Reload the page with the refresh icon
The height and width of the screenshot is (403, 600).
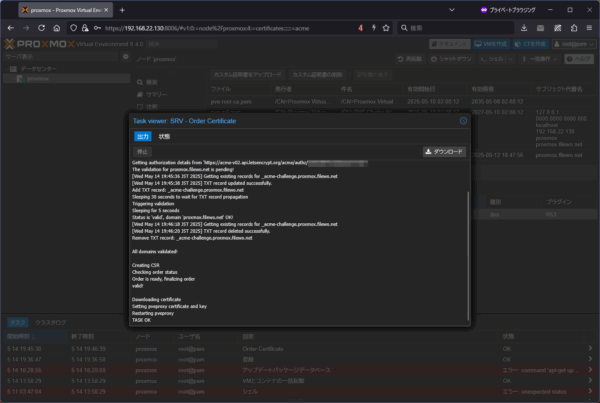[x=41, y=28]
